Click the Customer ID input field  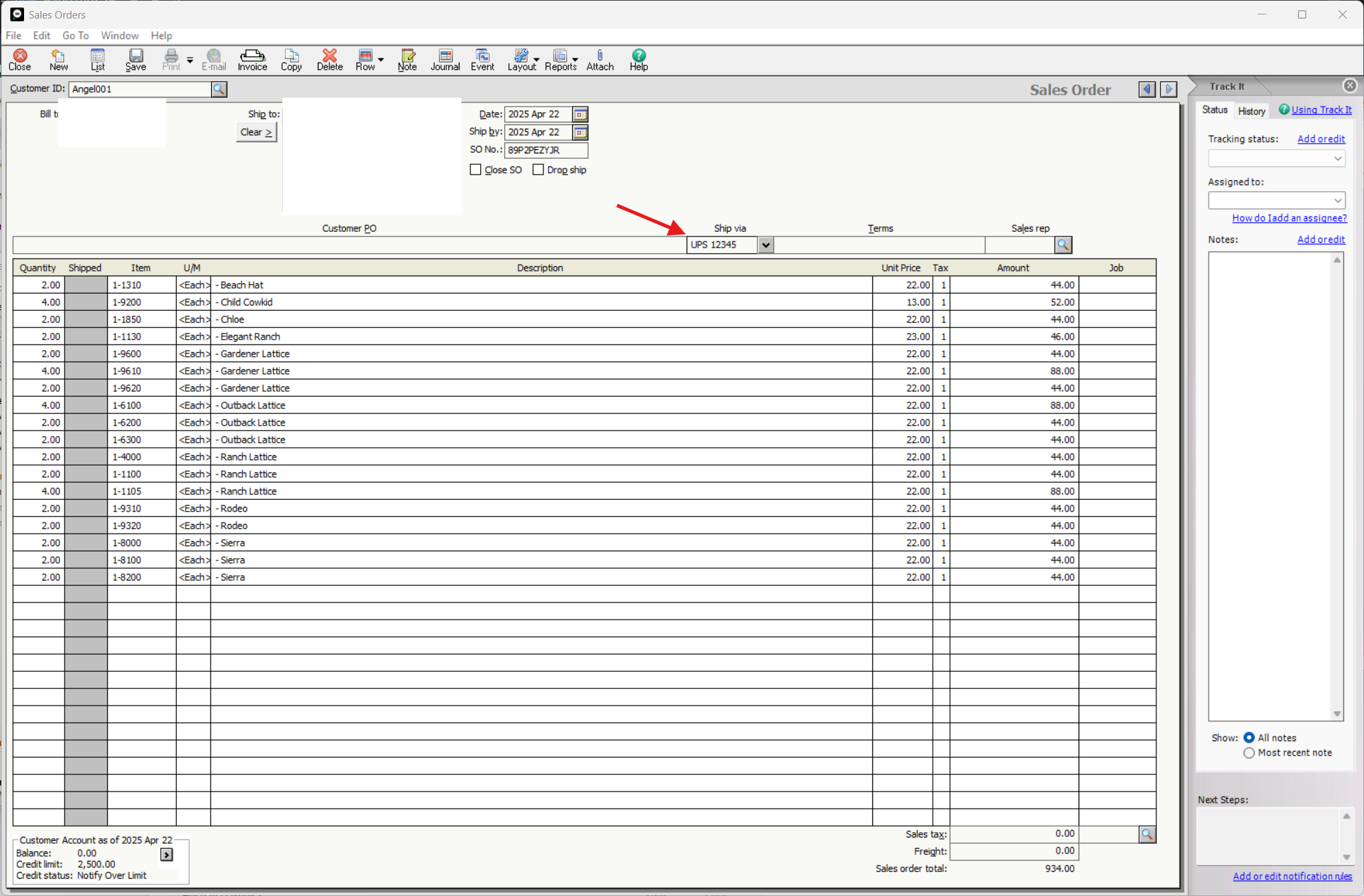(140, 89)
